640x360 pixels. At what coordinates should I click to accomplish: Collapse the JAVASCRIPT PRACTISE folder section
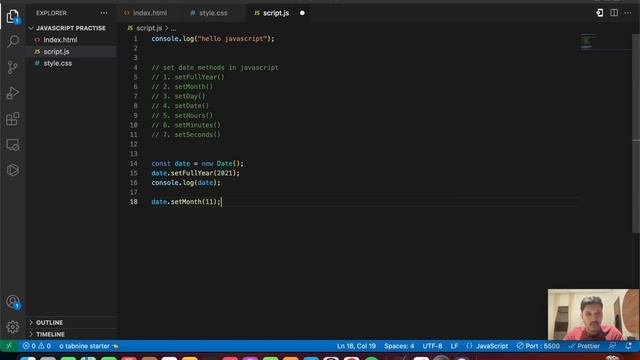(x=71, y=28)
